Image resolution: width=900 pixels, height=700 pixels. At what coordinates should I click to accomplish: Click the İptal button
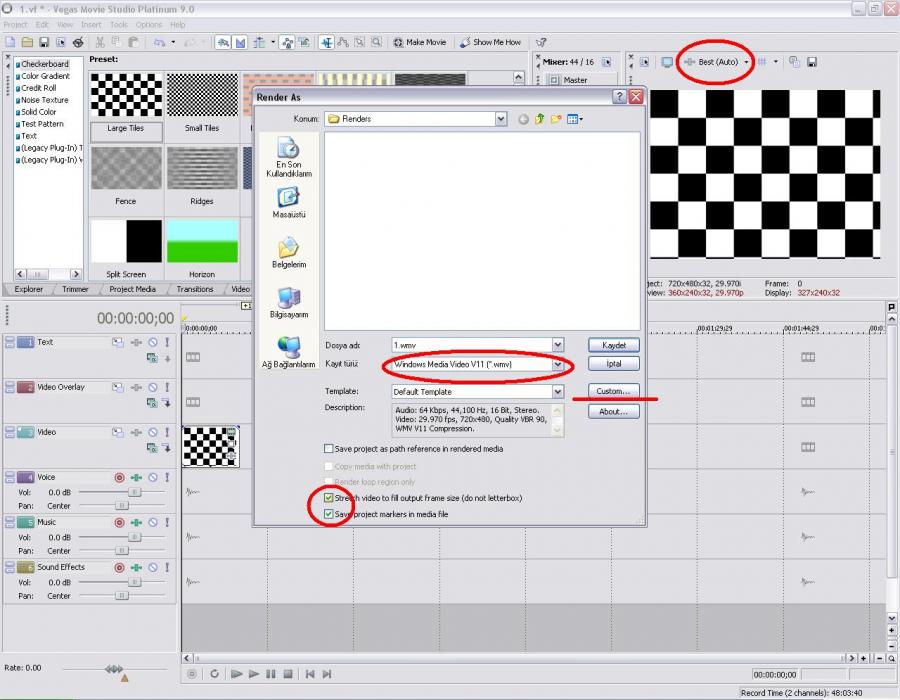click(614, 364)
